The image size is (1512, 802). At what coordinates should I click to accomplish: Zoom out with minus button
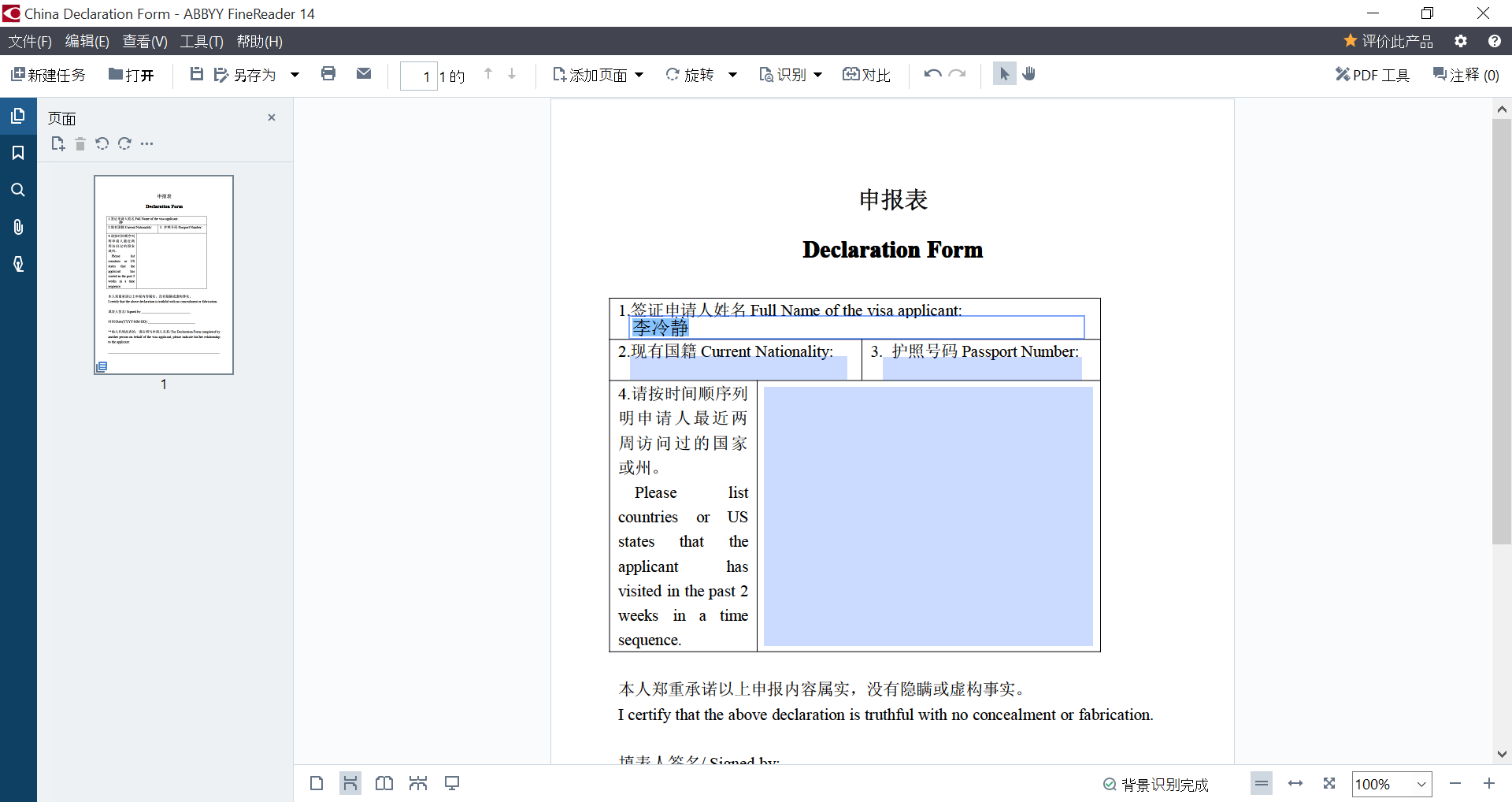1455,783
